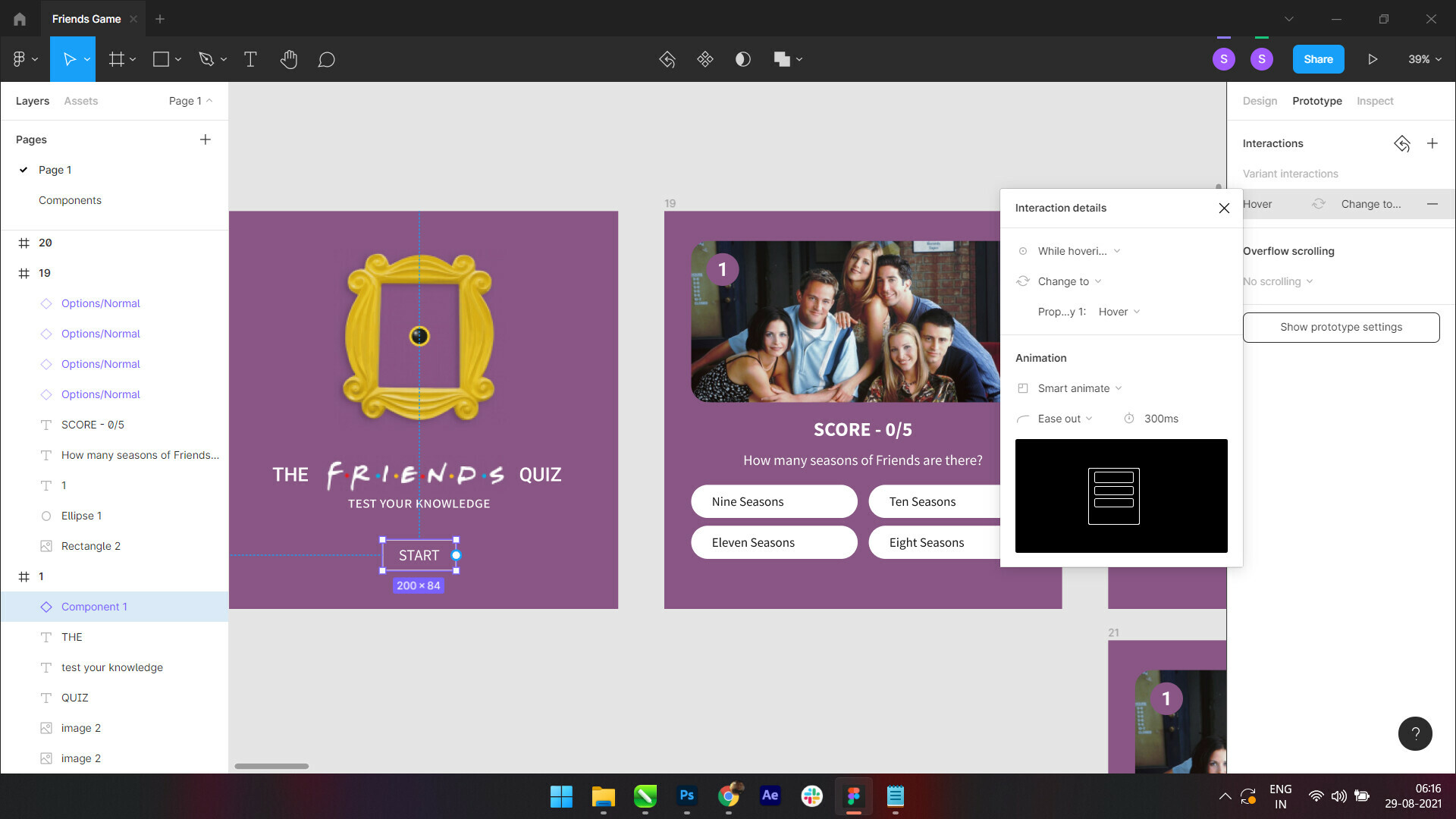The width and height of the screenshot is (1456, 819).
Task: Open Move tool options dropdown arrow
Action: click(x=87, y=59)
